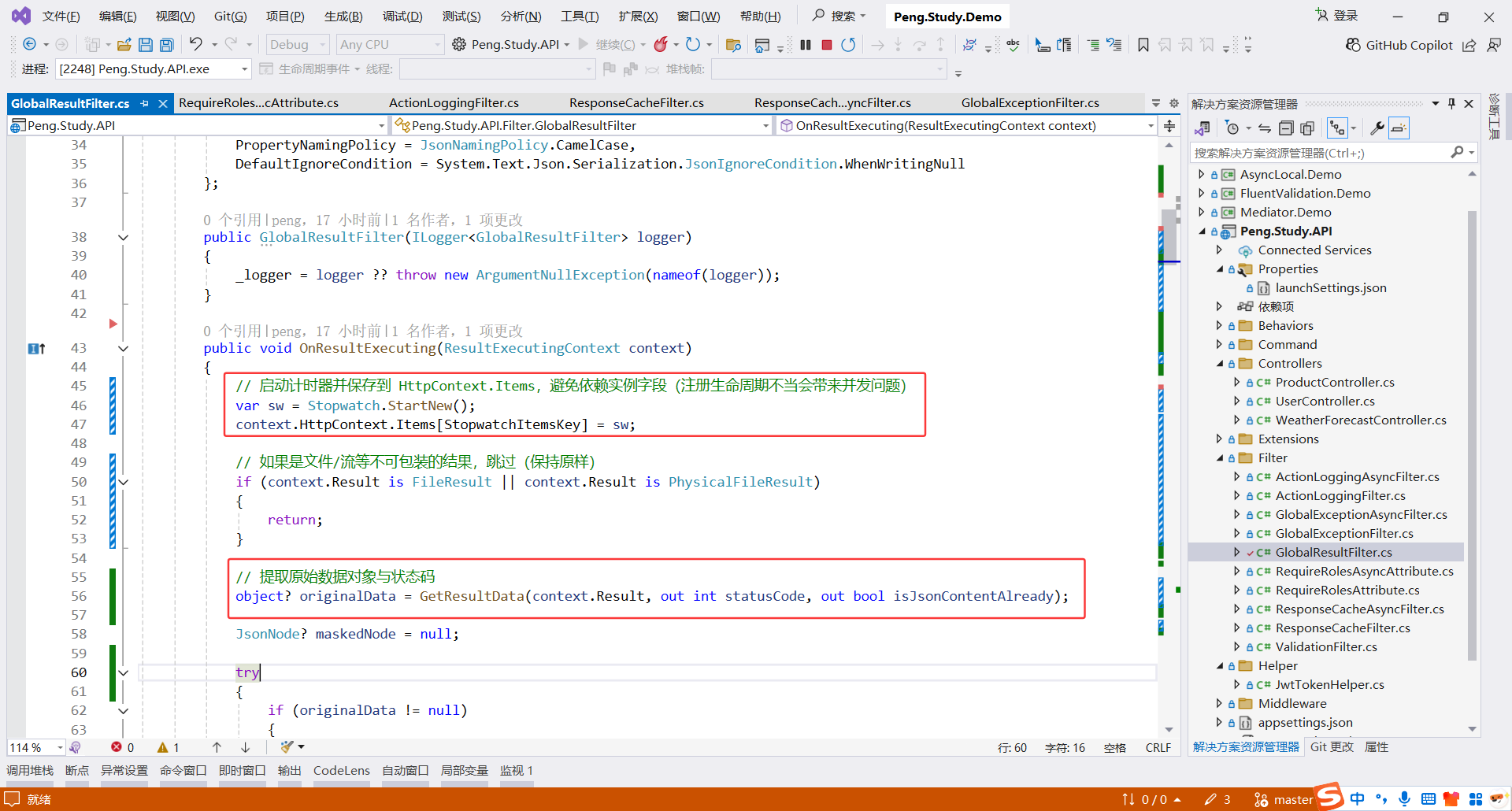
Task: Open the 工具(T) menu
Action: click(580, 16)
